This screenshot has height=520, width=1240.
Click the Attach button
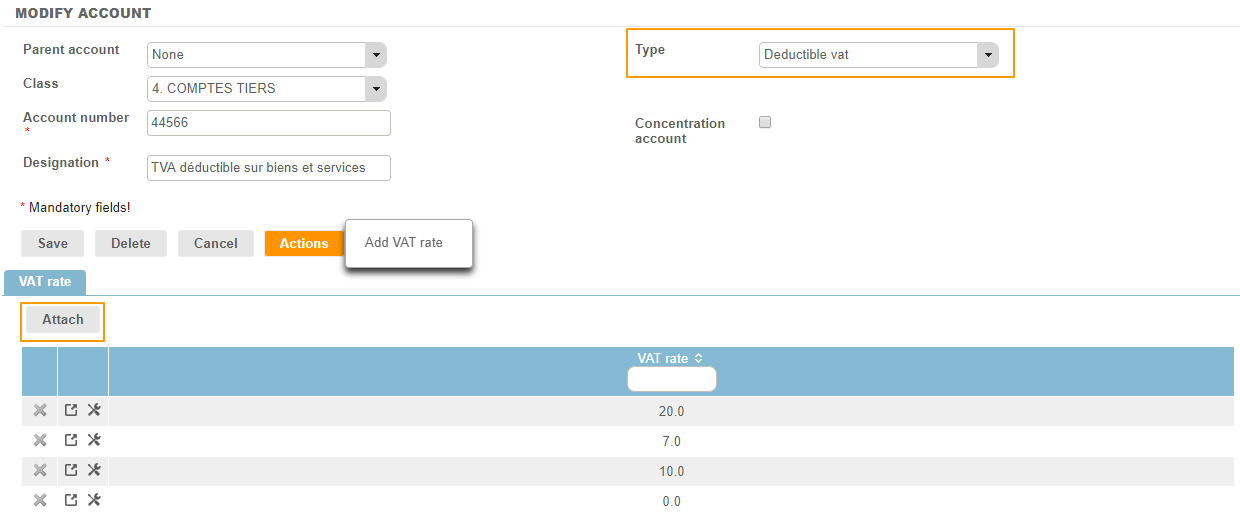tap(63, 320)
